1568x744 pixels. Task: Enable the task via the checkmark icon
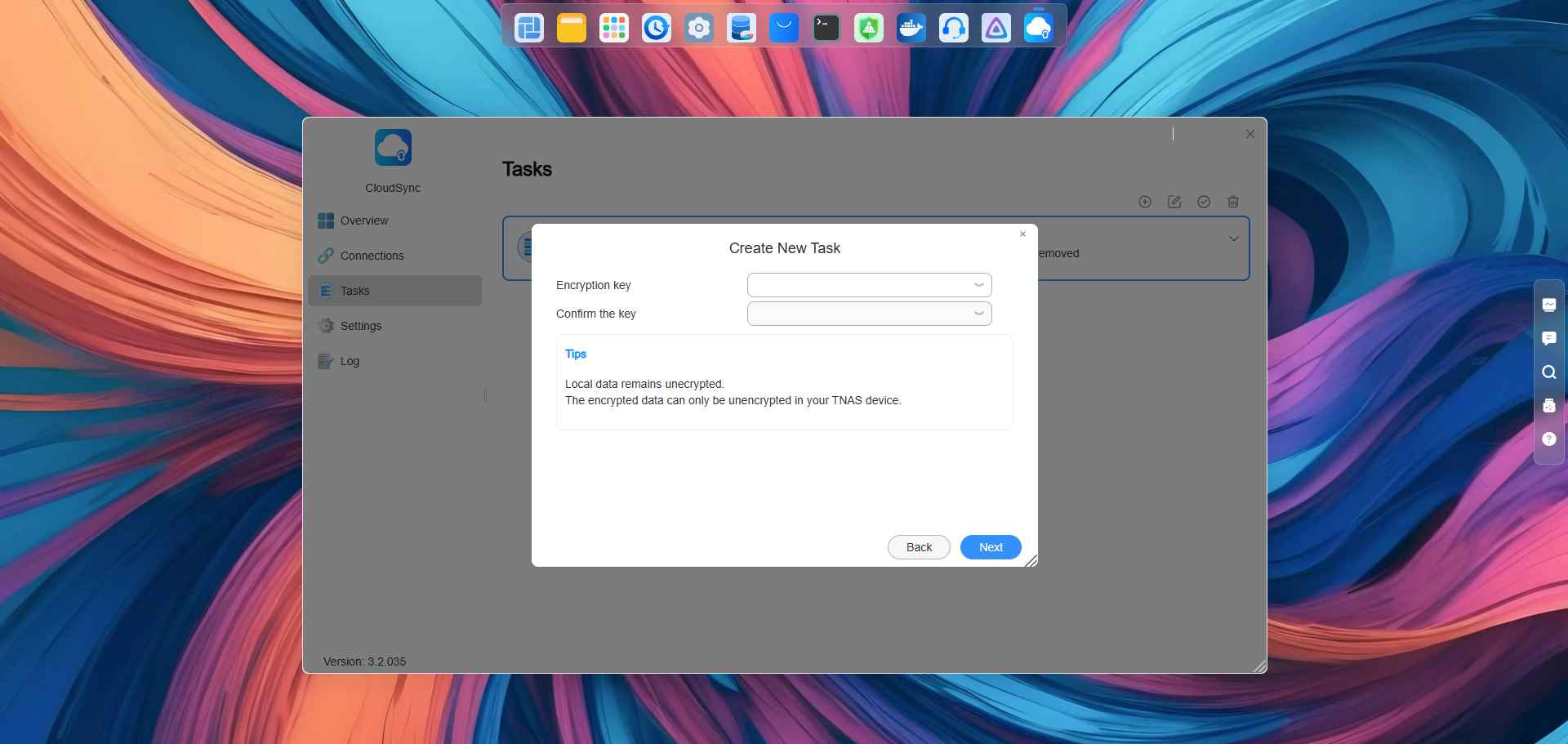(x=1204, y=201)
